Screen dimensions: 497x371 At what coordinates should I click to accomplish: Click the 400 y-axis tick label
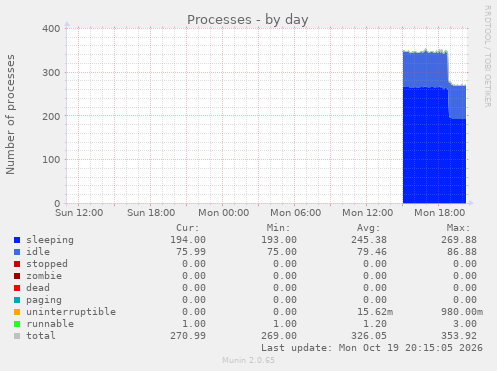[x=51, y=29]
